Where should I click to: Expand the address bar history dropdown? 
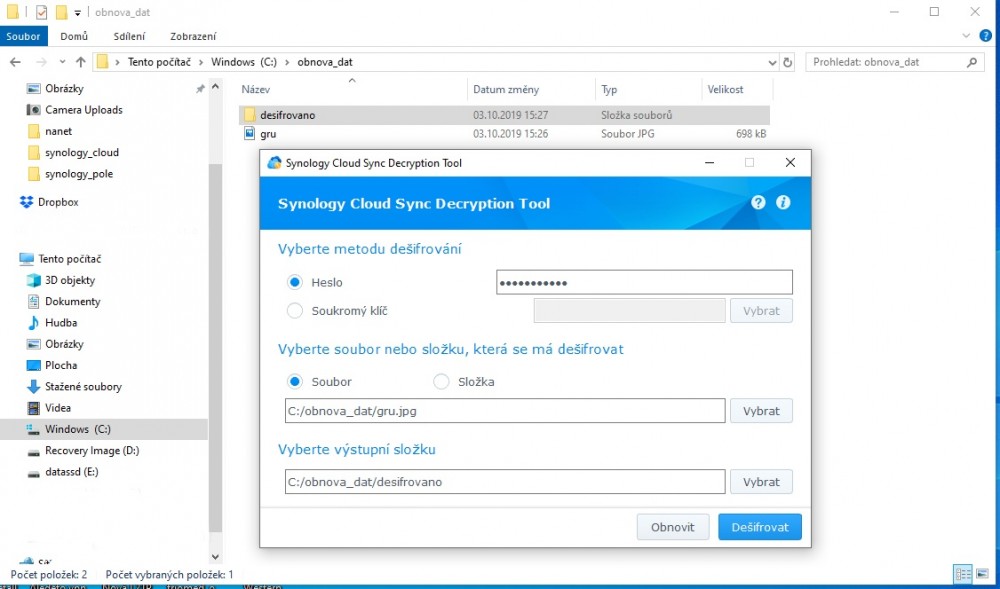(772, 62)
